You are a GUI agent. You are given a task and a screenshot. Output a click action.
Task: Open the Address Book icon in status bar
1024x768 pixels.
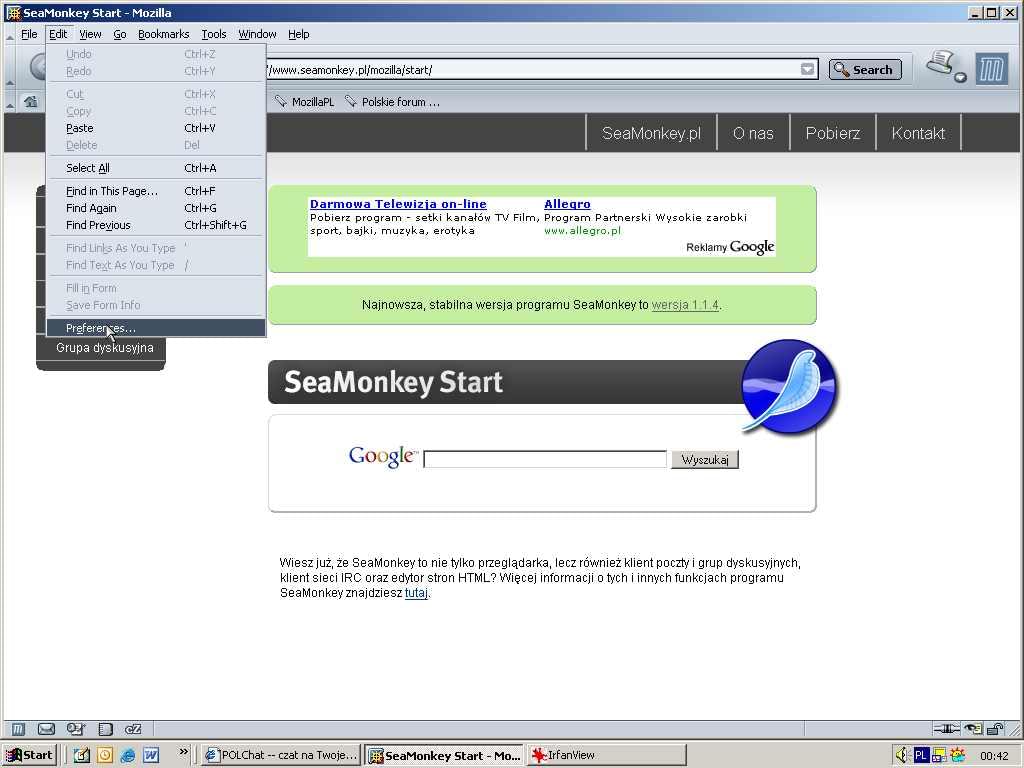pos(105,729)
